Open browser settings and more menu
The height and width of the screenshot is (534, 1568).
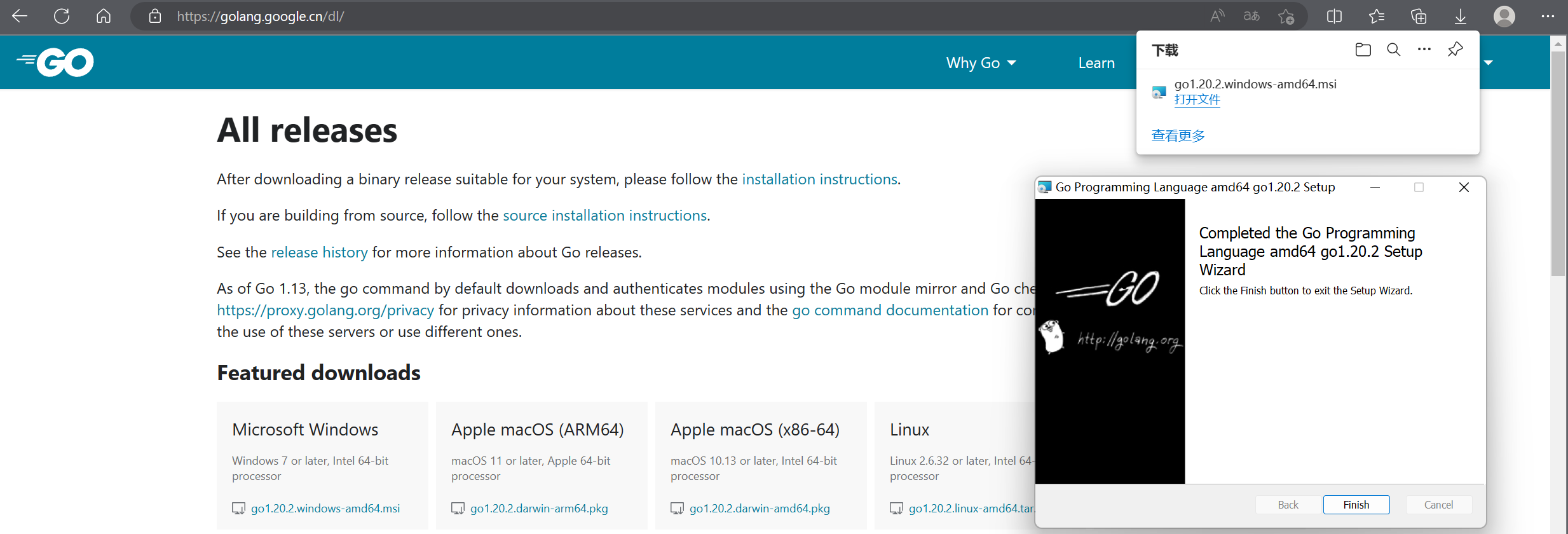point(1548,16)
